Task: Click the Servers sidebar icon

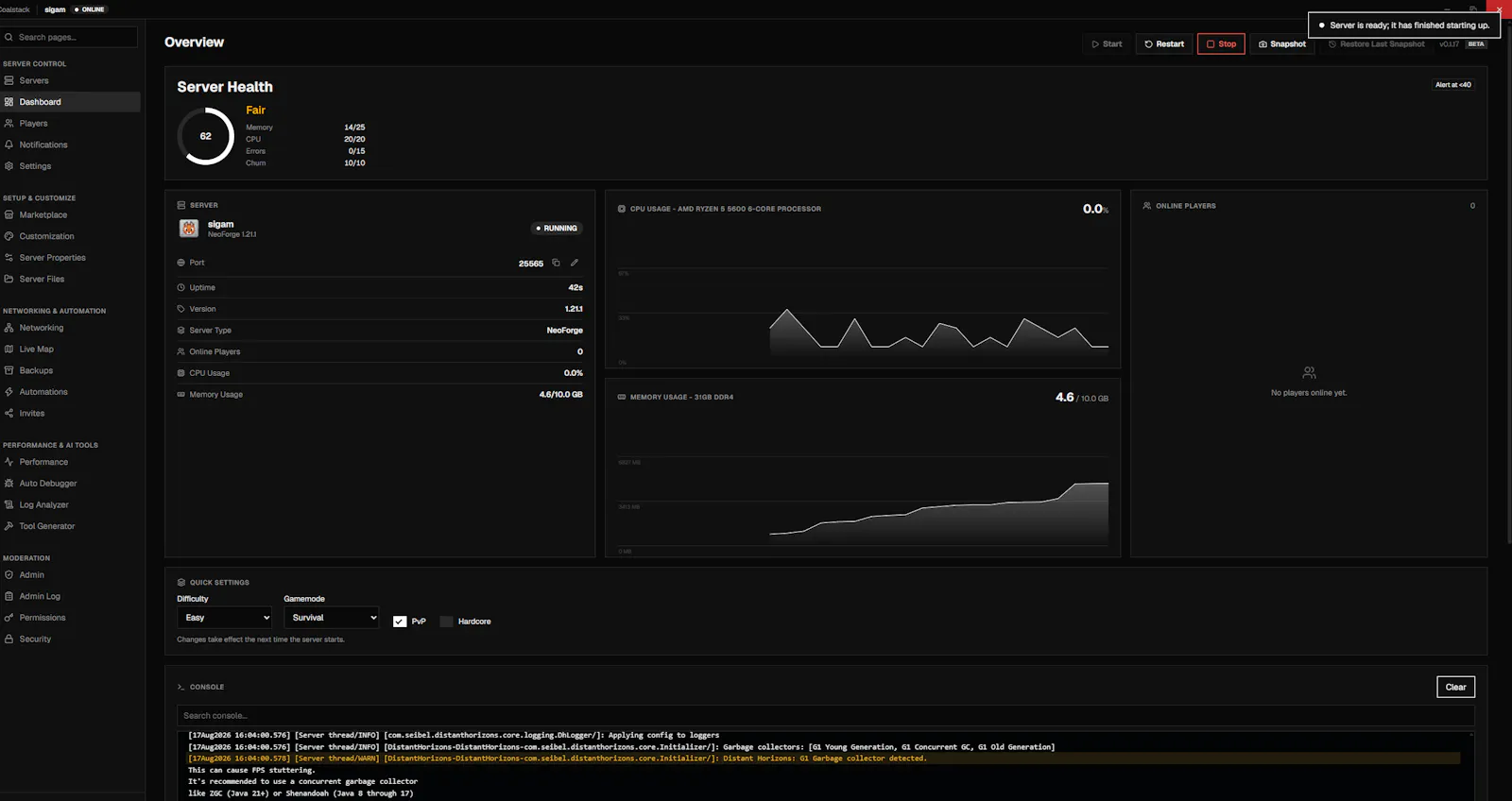Action: [9, 80]
